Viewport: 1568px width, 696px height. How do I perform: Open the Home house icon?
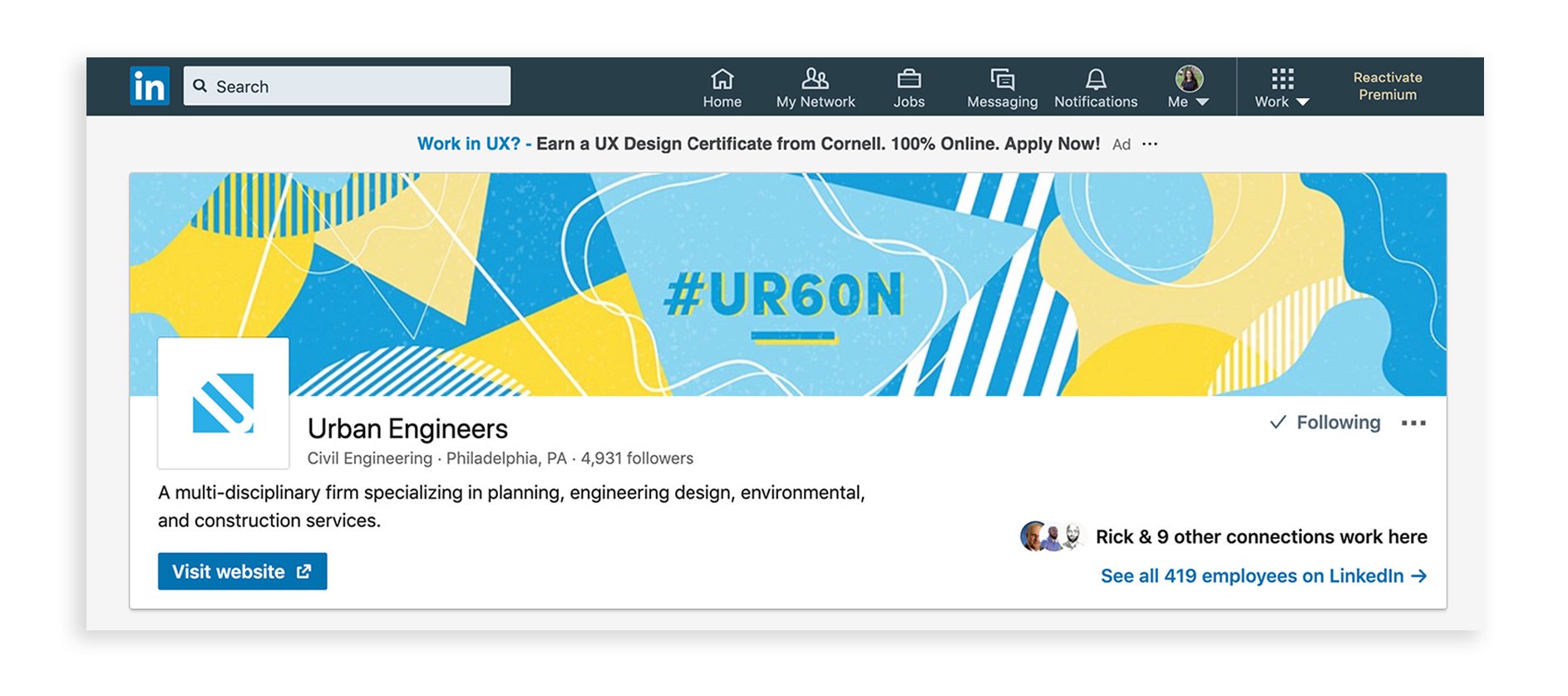point(722,79)
